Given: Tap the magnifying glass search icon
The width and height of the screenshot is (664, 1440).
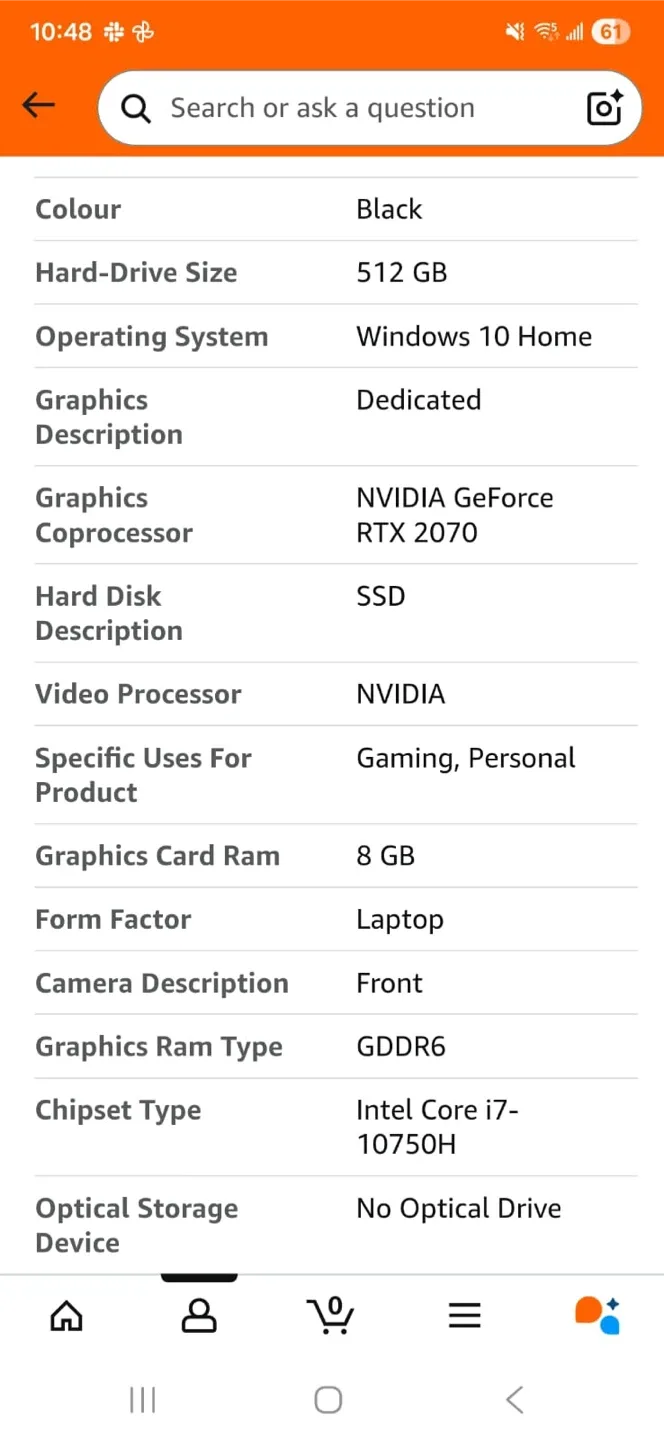Looking at the screenshot, I should point(135,108).
